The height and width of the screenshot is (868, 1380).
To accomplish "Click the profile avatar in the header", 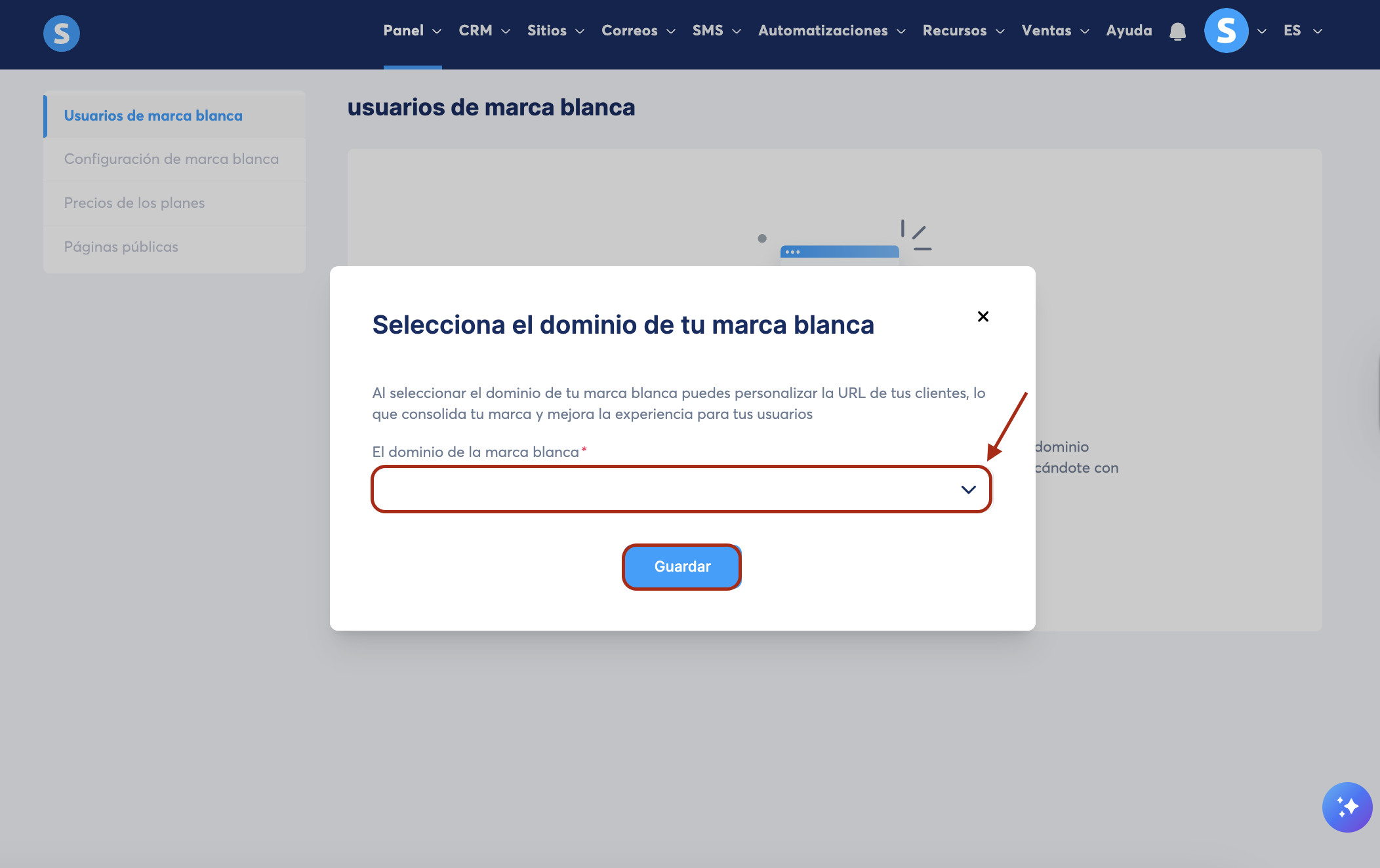I will click(x=1225, y=31).
